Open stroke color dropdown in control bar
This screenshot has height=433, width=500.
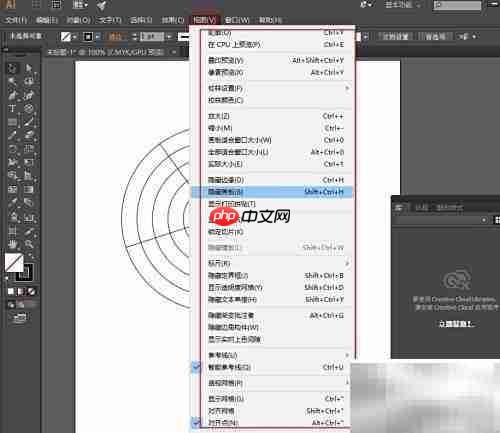point(98,36)
